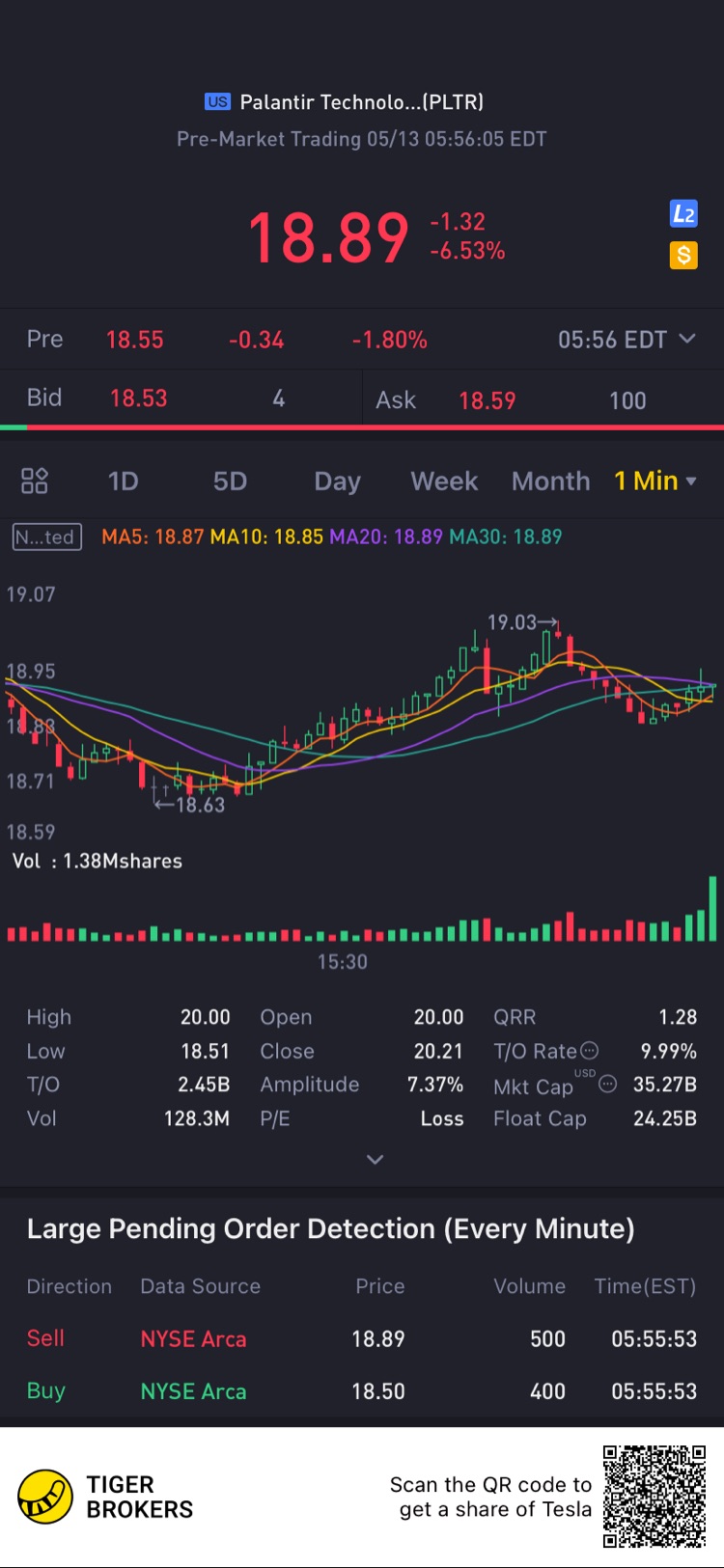Expand more stock statistics chevron
This screenshot has height=1568, width=724.
376,1159
